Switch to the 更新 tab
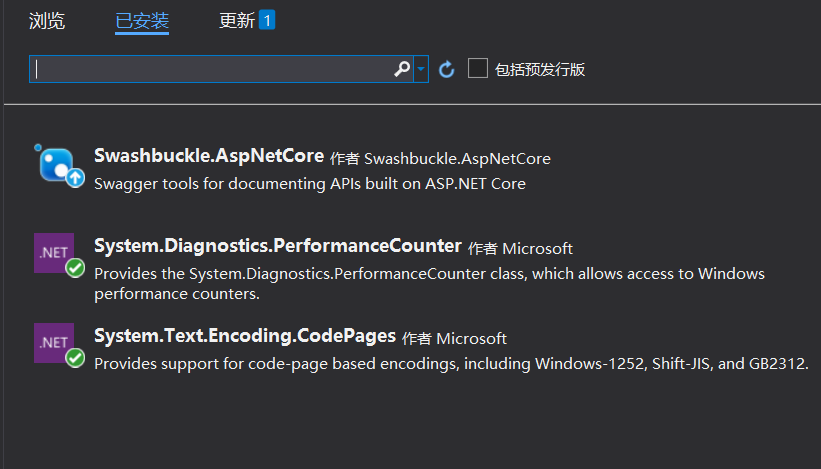821x469 pixels. click(x=237, y=21)
